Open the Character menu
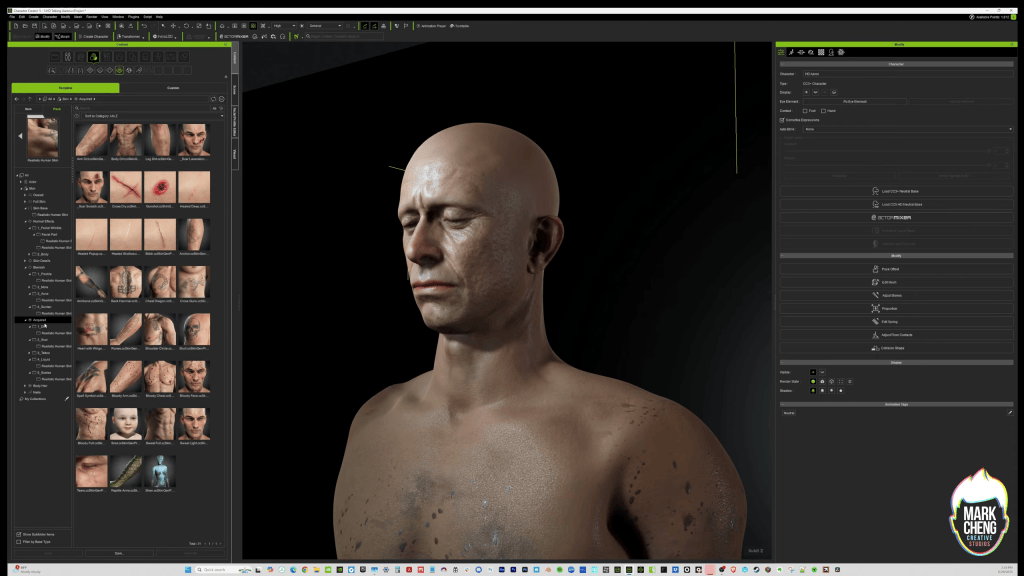Image resolution: width=1024 pixels, height=576 pixels. click(x=50, y=17)
